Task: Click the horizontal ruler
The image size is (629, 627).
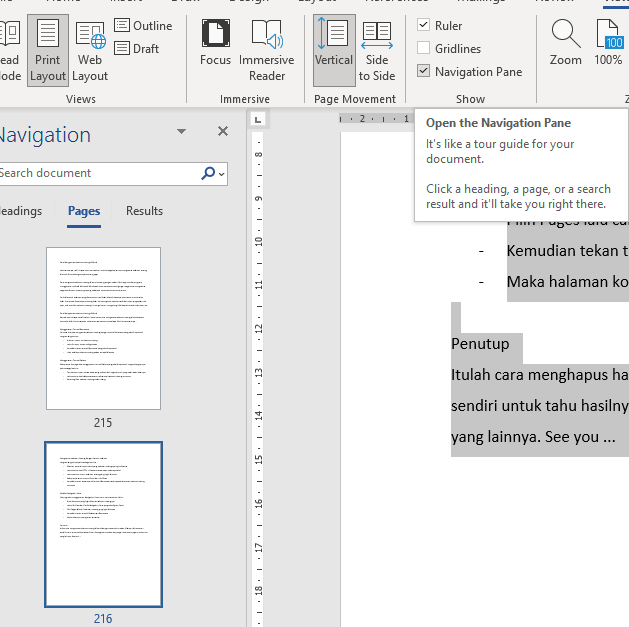Action: coord(376,119)
